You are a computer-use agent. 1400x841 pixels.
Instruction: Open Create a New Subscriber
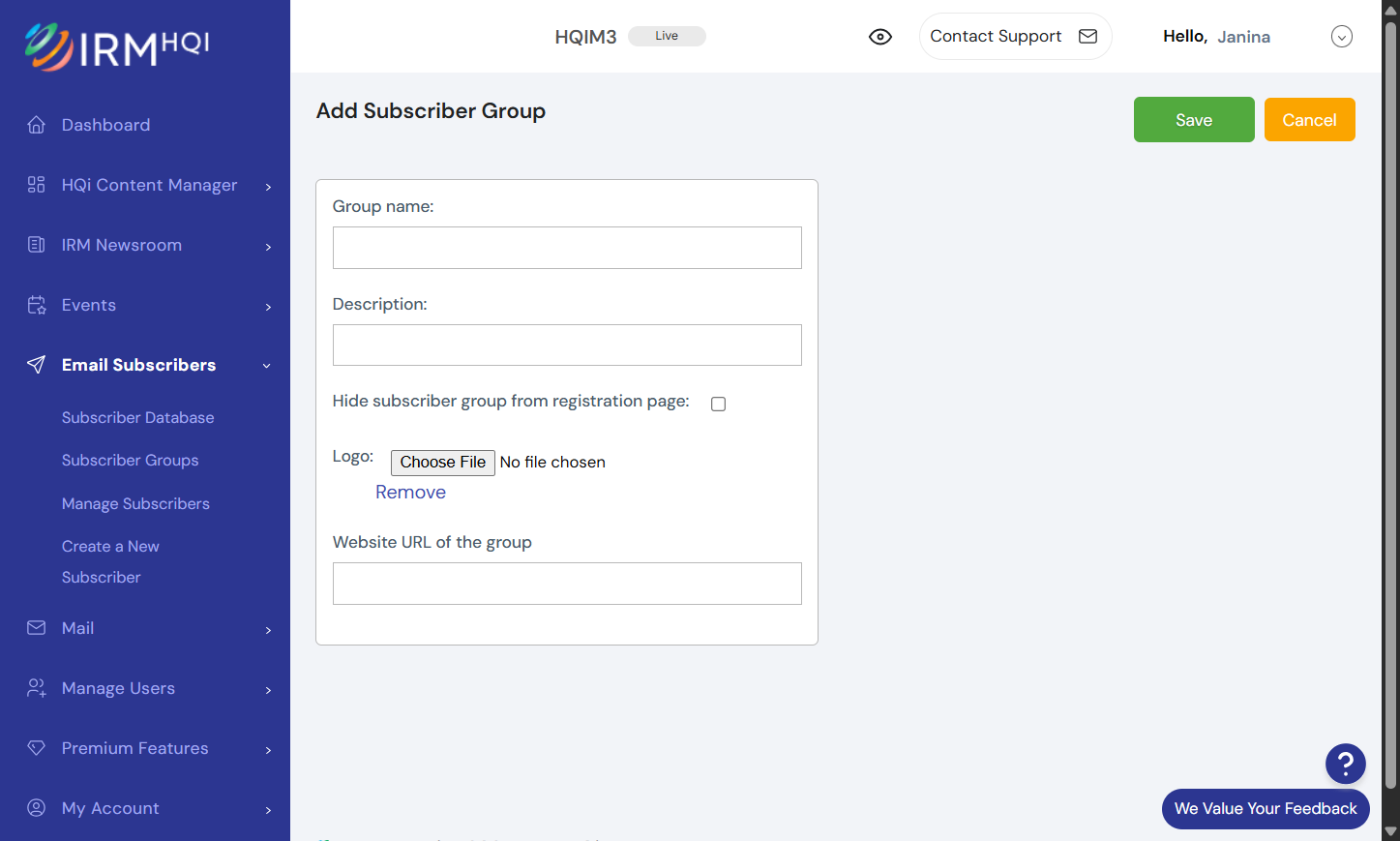110,562
